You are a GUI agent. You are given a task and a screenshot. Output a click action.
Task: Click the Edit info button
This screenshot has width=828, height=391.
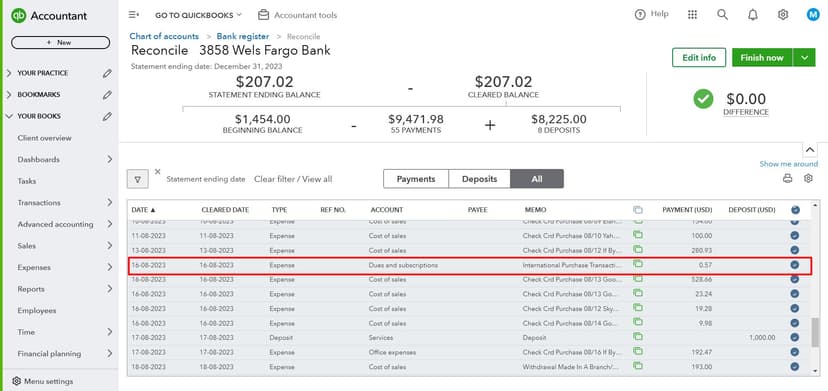pos(699,58)
